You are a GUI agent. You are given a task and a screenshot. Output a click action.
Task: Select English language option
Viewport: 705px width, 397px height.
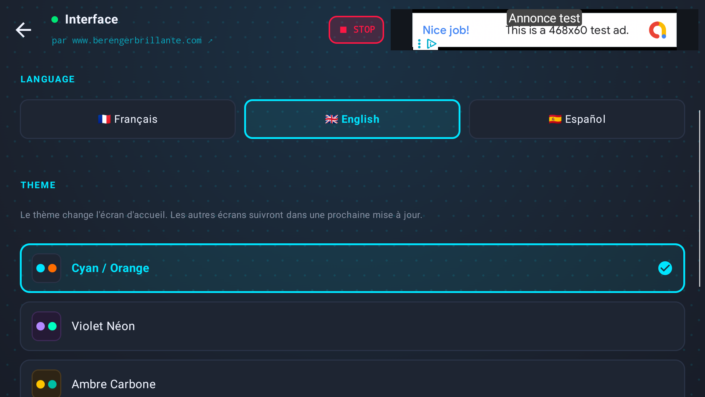352,119
